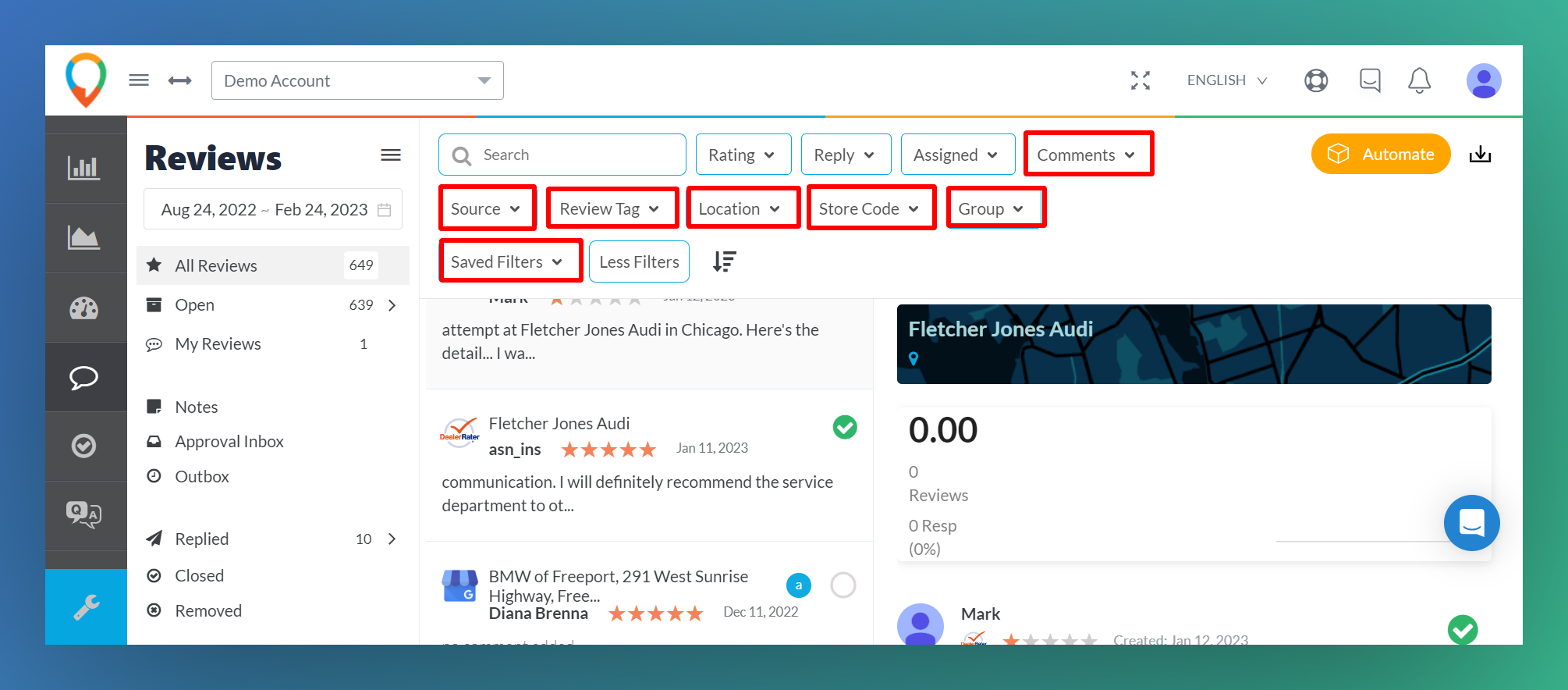
Task: Open the Demo Account selector
Action: click(357, 80)
